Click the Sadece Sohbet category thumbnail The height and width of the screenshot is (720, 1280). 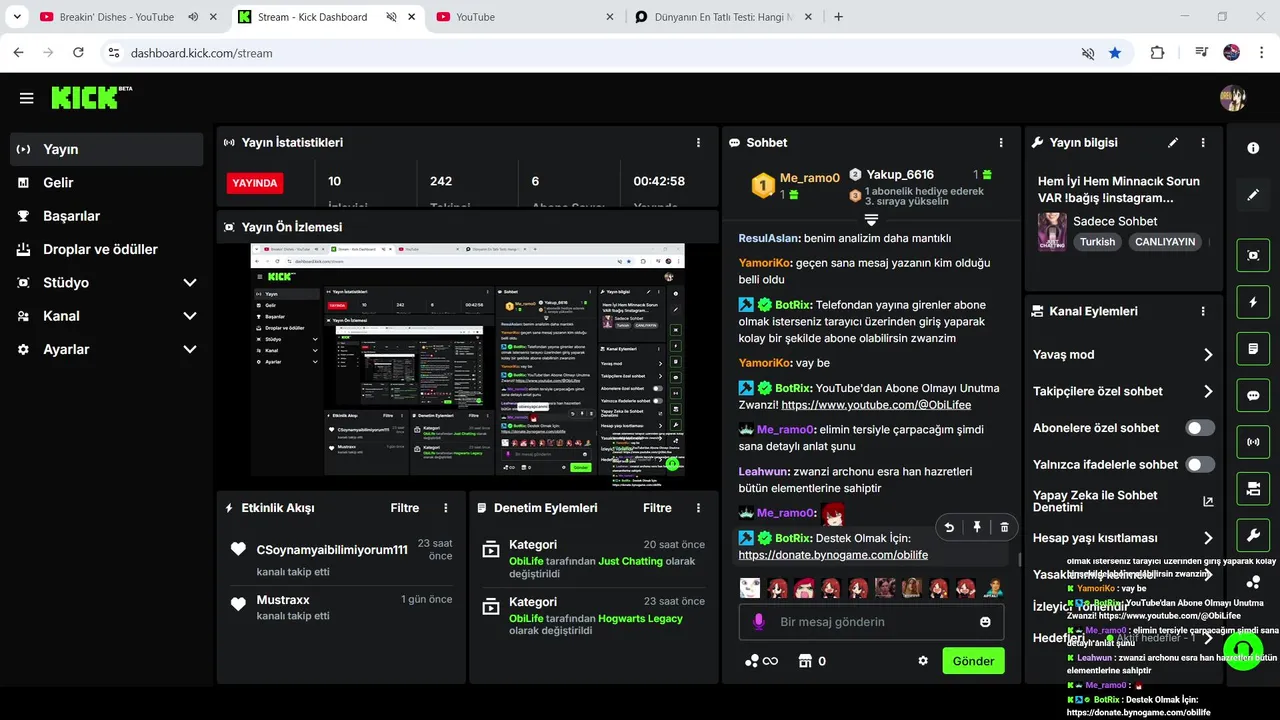(1051, 231)
